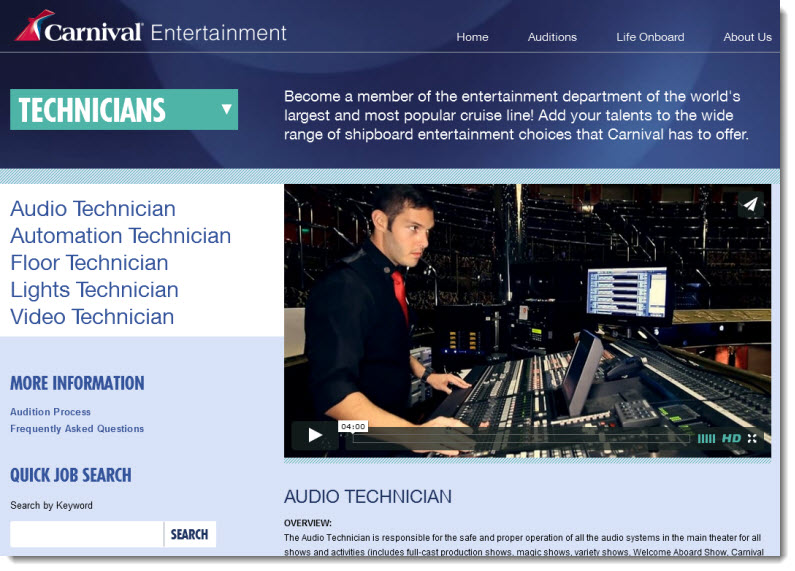This screenshot has width=795, height=571.
Task: Open the Home menu item
Action: [472, 37]
